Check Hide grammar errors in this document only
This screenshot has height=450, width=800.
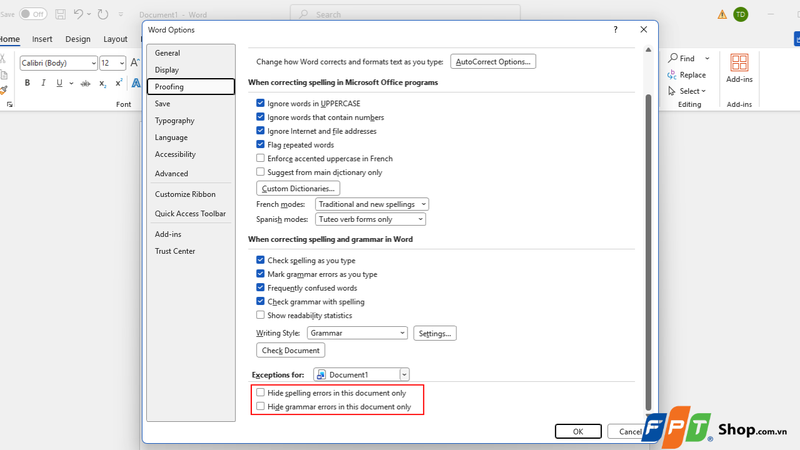pyautogui.click(x=260, y=406)
